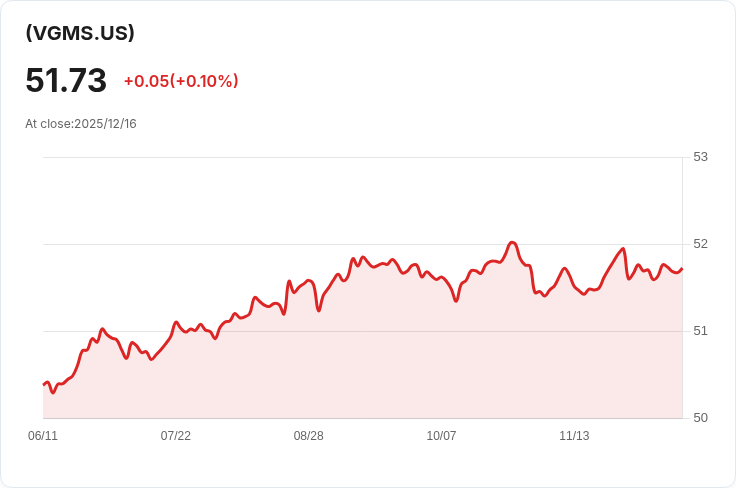Click the 51.73 current price
The image size is (736, 488).
point(66,80)
